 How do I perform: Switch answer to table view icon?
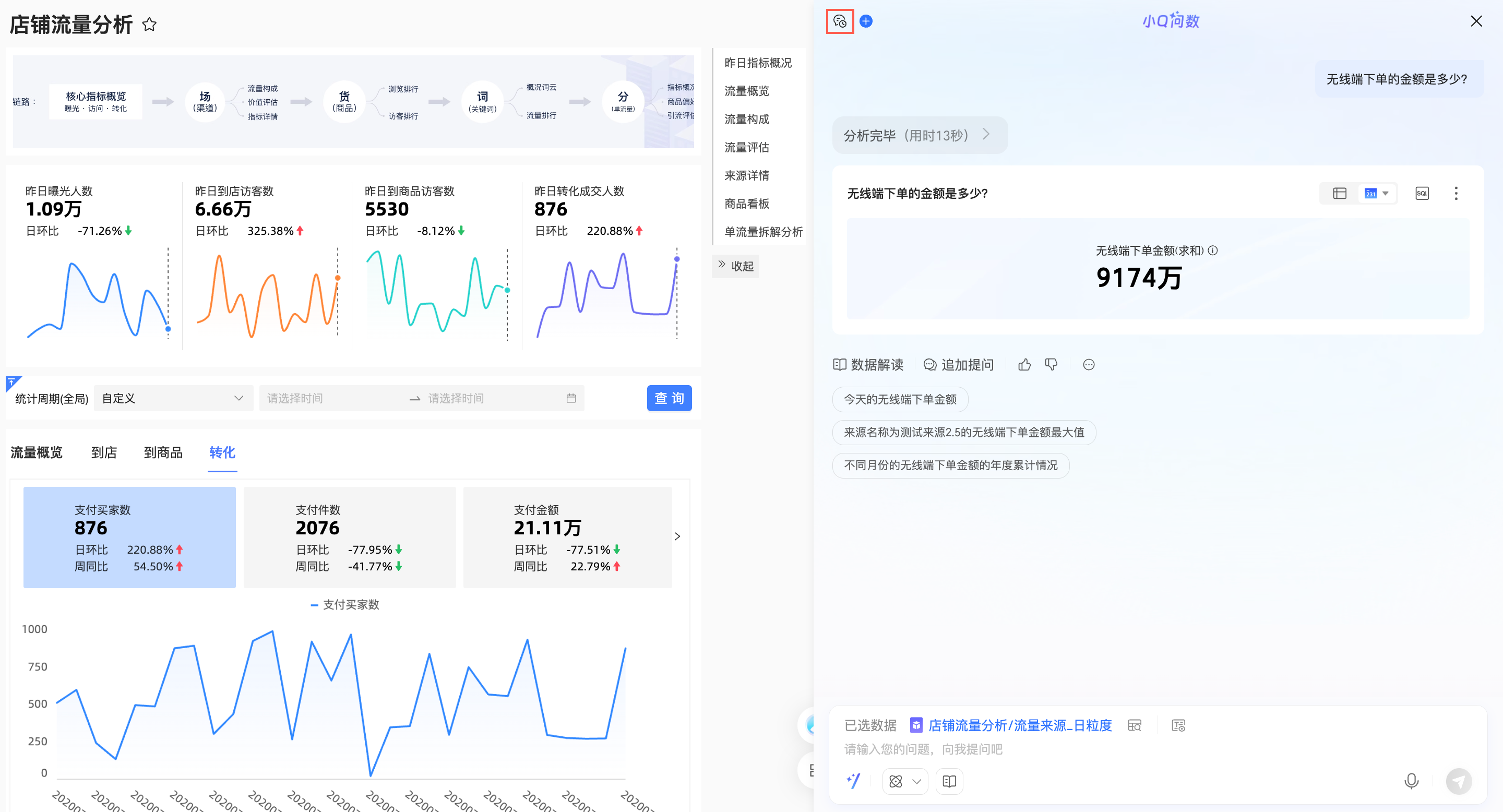(1340, 193)
